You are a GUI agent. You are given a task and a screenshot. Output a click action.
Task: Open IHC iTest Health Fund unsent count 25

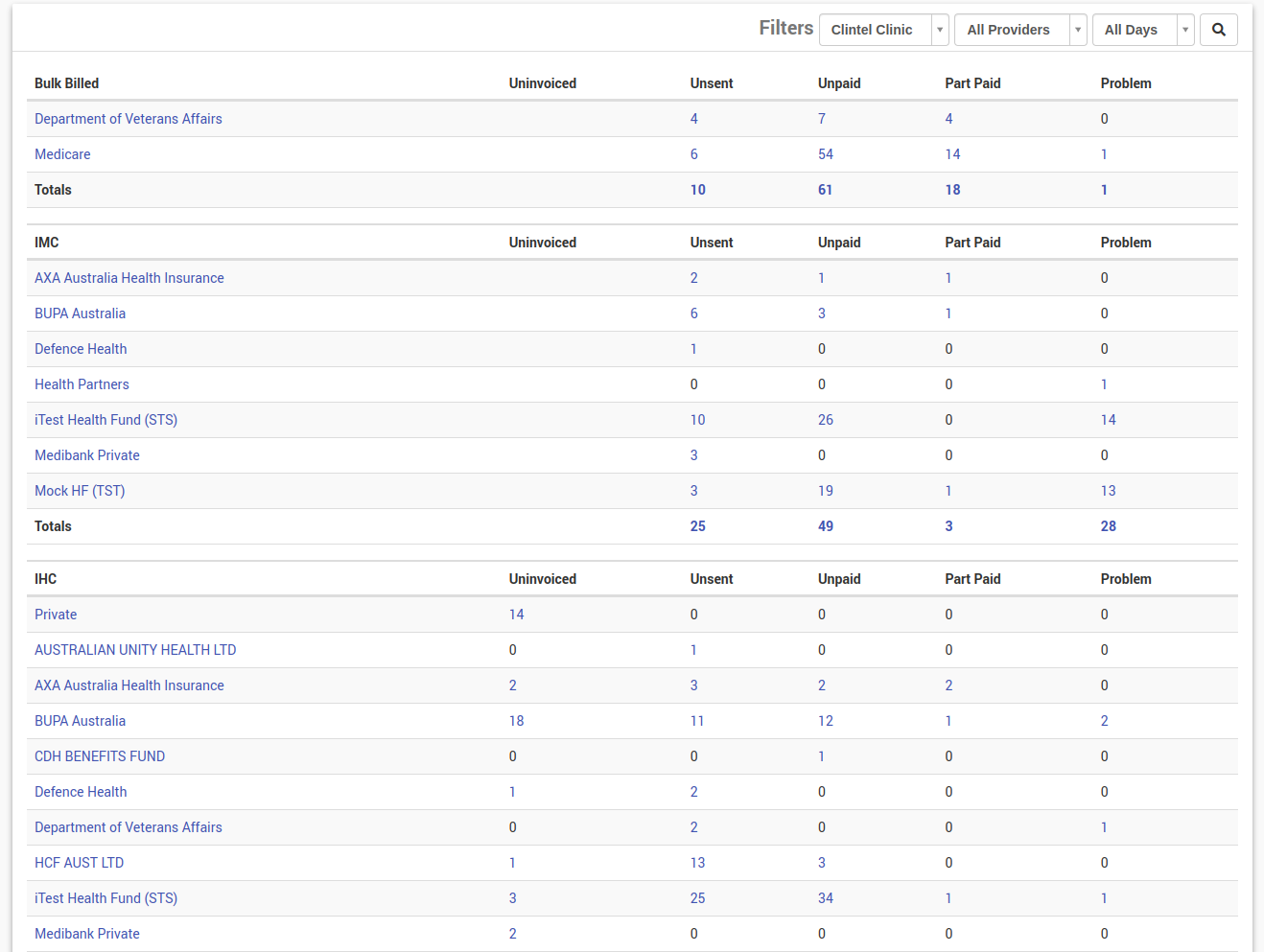pos(697,898)
